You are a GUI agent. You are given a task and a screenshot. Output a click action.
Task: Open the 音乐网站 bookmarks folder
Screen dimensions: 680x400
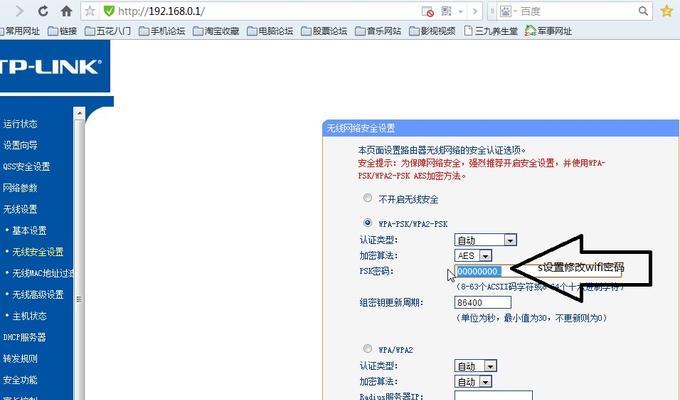[x=378, y=31]
